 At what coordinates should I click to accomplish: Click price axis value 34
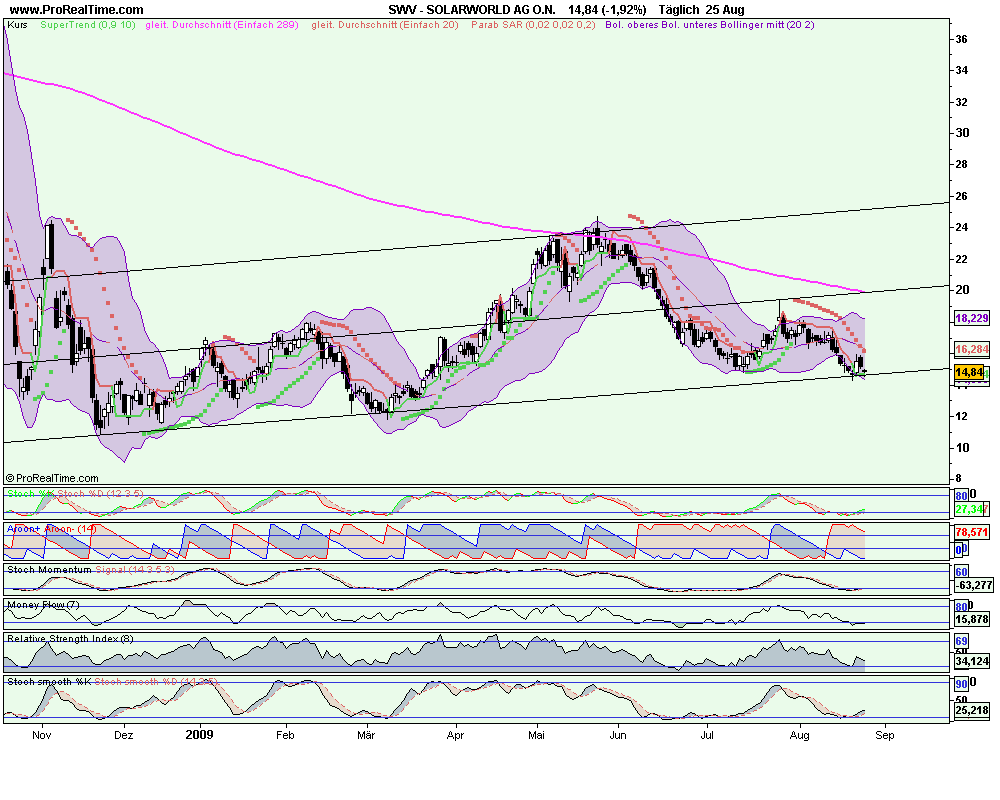tap(962, 70)
